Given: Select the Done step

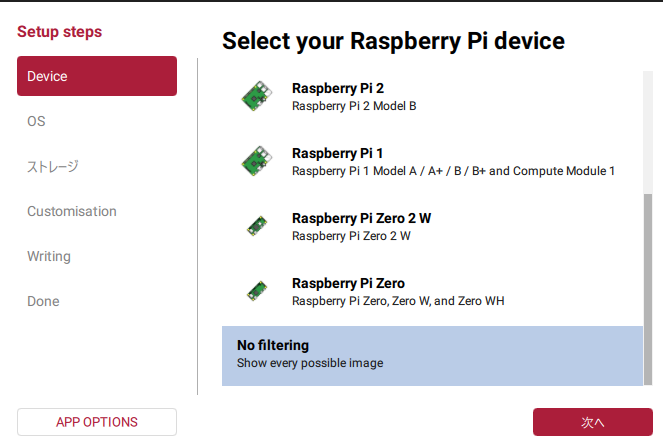Looking at the screenshot, I should (x=43, y=301).
